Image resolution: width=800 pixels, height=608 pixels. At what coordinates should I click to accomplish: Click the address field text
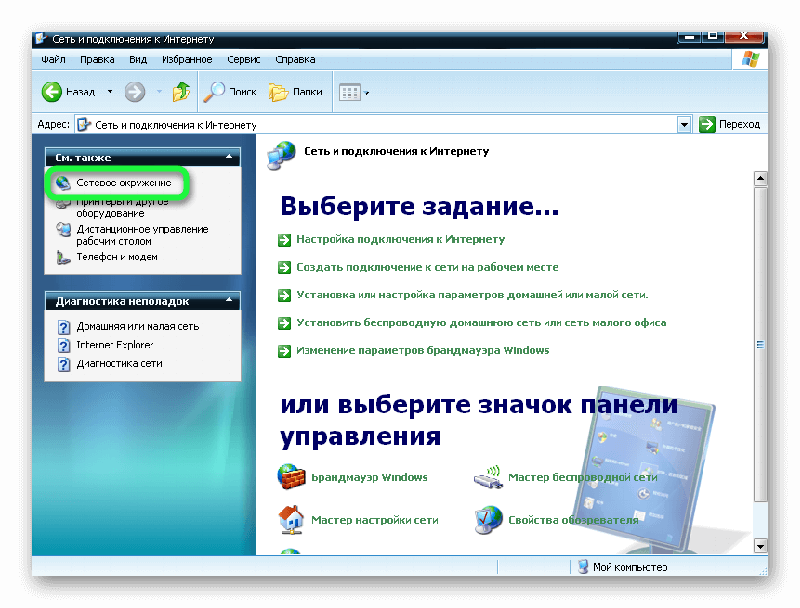coord(176,125)
